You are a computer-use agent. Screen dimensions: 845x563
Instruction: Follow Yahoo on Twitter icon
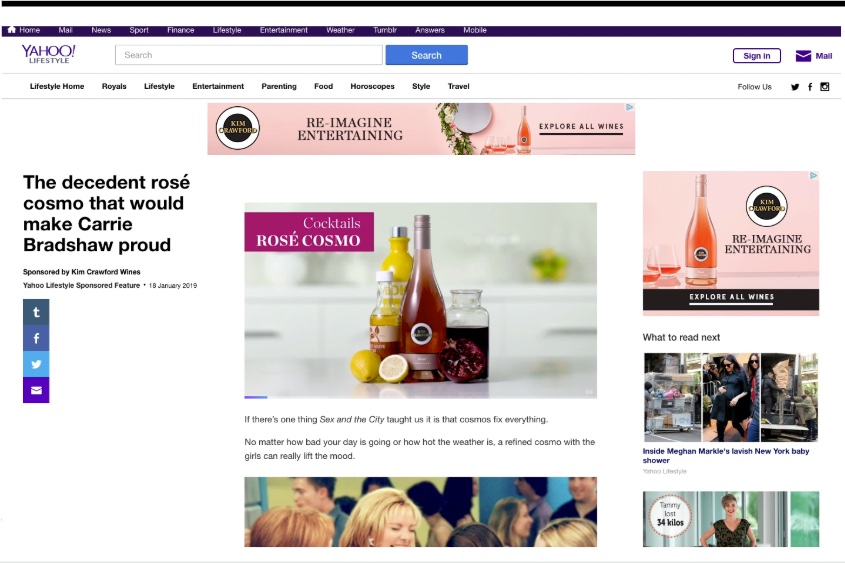pyautogui.click(x=795, y=87)
